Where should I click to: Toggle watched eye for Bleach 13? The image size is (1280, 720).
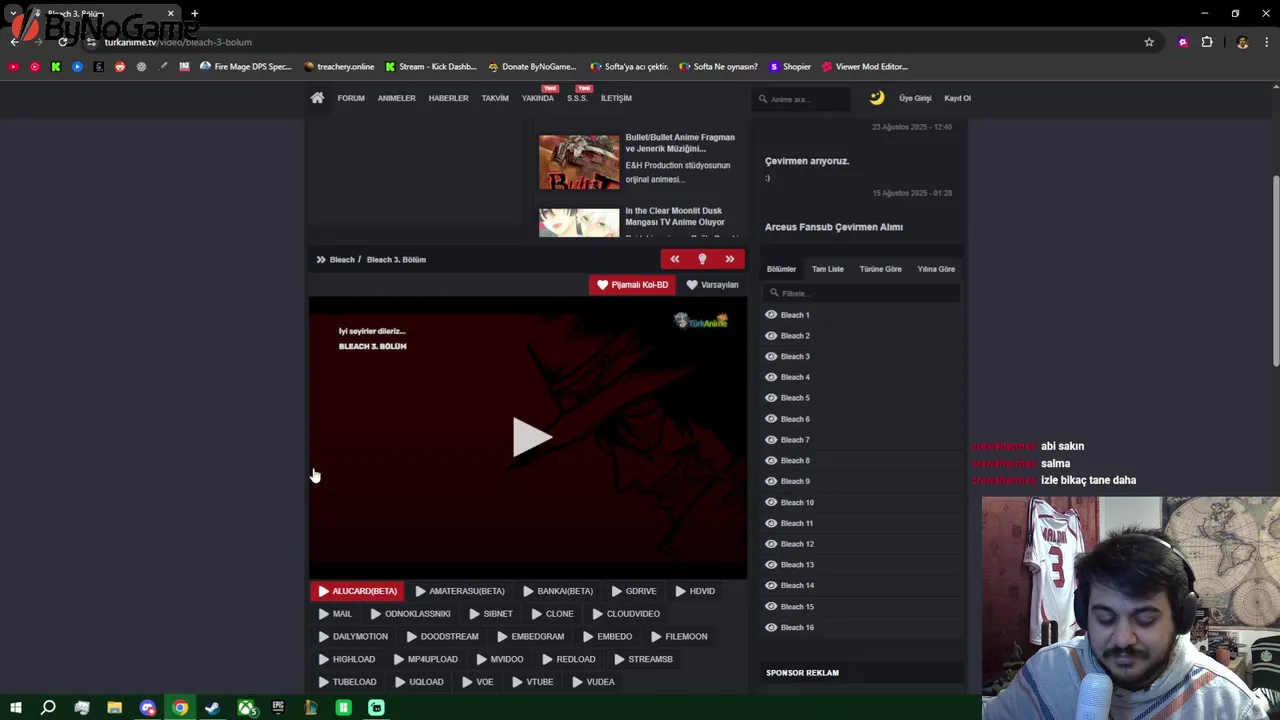coord(771,565)
